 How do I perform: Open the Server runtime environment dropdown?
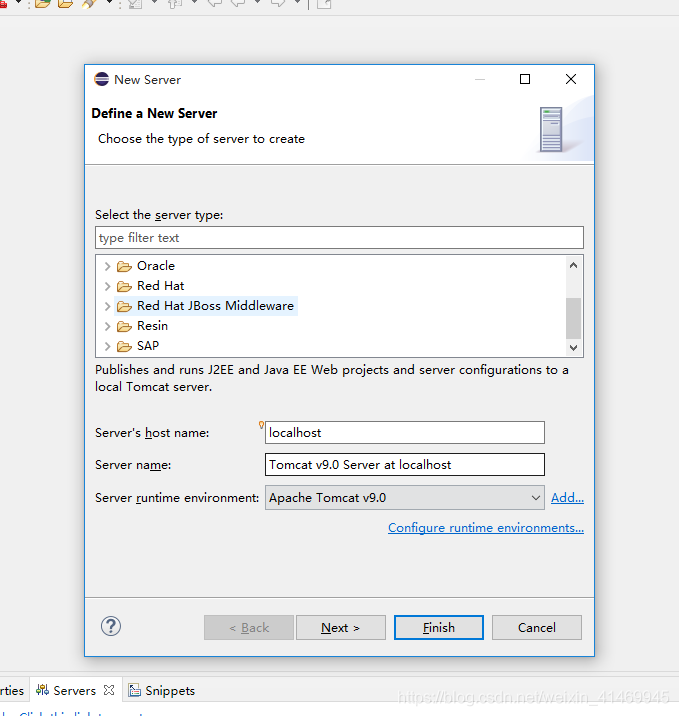[405, 498]
